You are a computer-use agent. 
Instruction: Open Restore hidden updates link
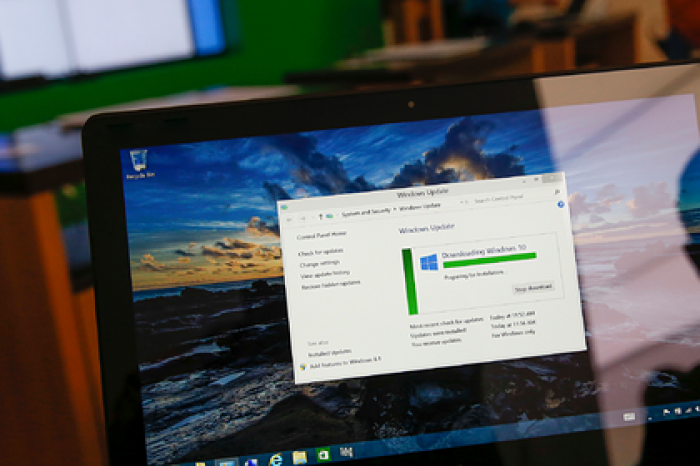tap(331, 284)
